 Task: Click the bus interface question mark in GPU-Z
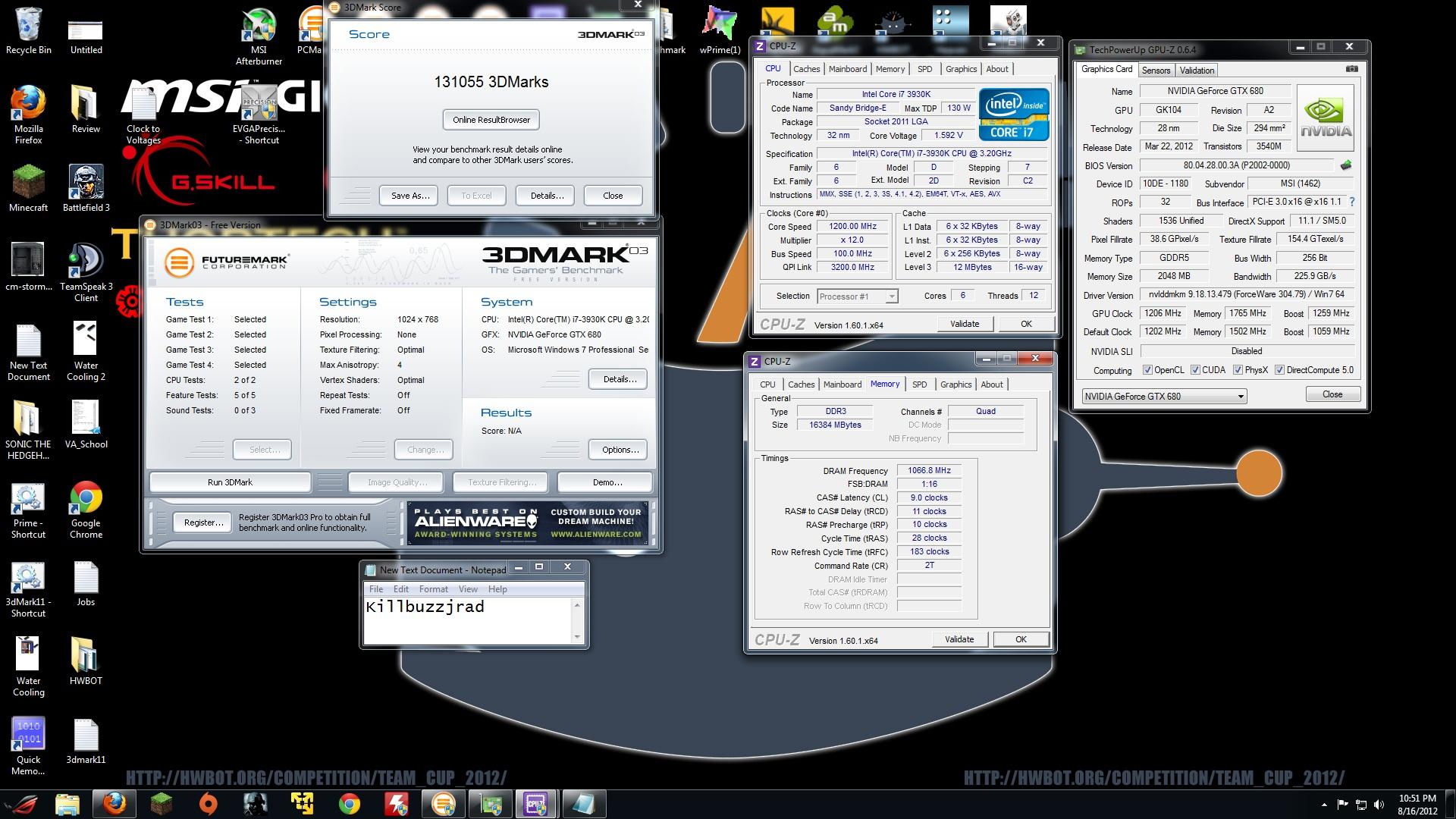coord(1351,202)
